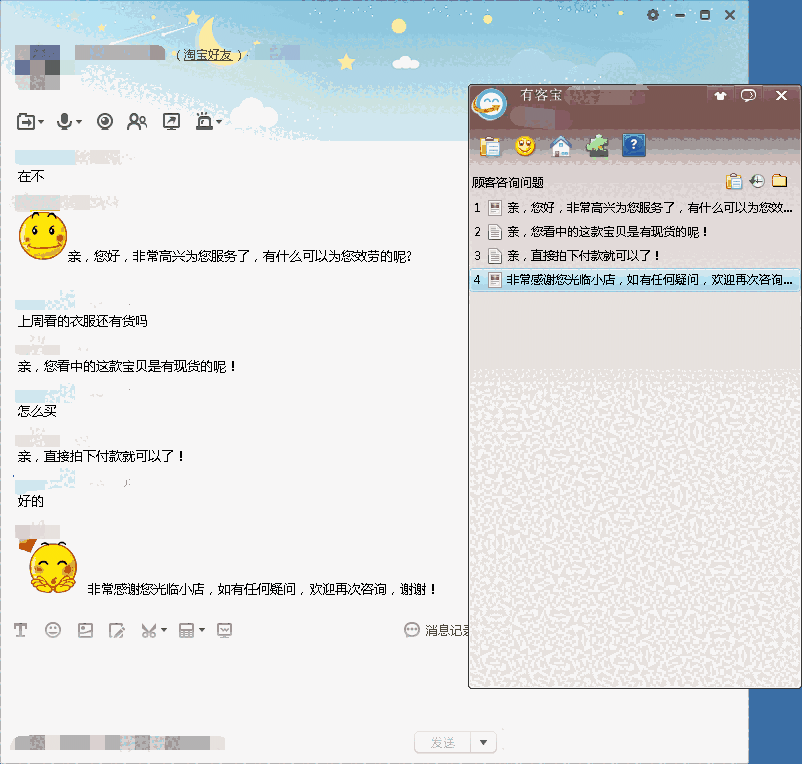Close the 有客宝 panel

coord(781,96)
